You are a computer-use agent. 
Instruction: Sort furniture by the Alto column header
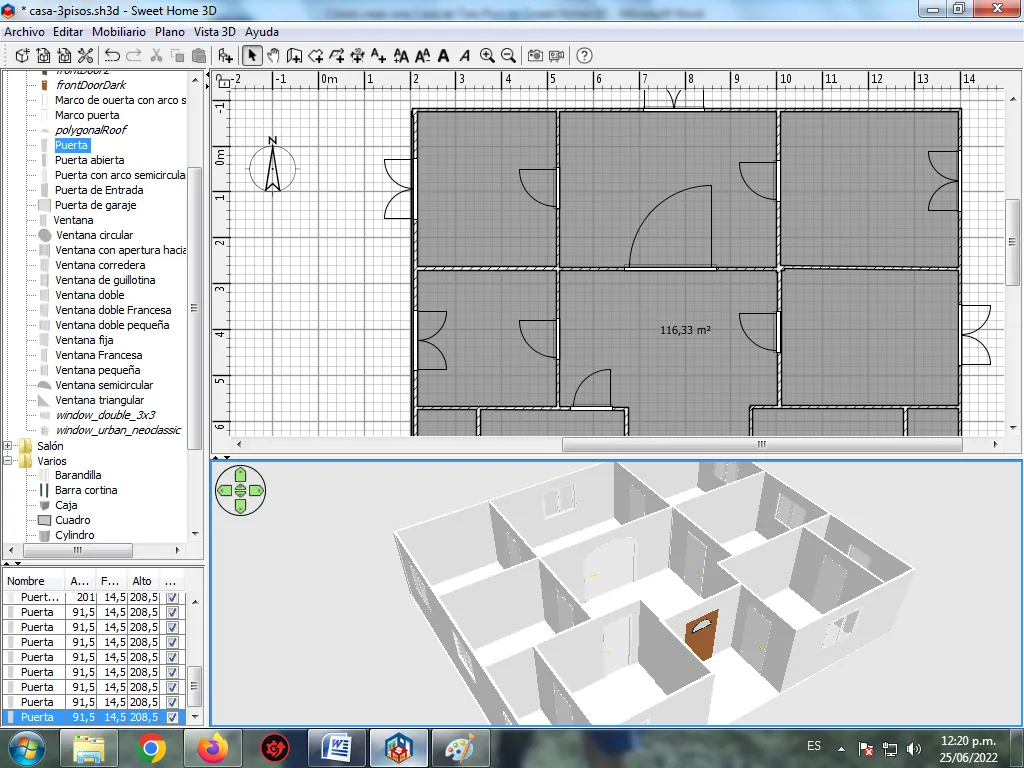tap(142, 581)
